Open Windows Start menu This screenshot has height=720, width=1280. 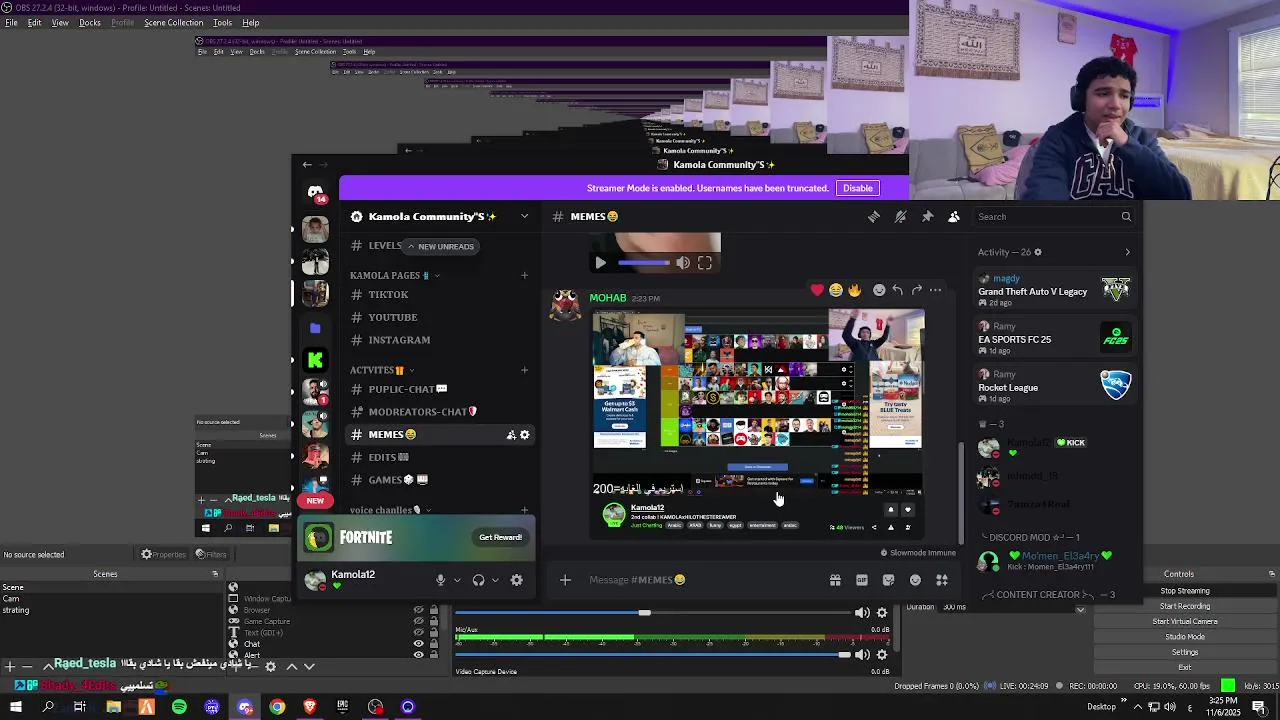(x=15, y=707)
